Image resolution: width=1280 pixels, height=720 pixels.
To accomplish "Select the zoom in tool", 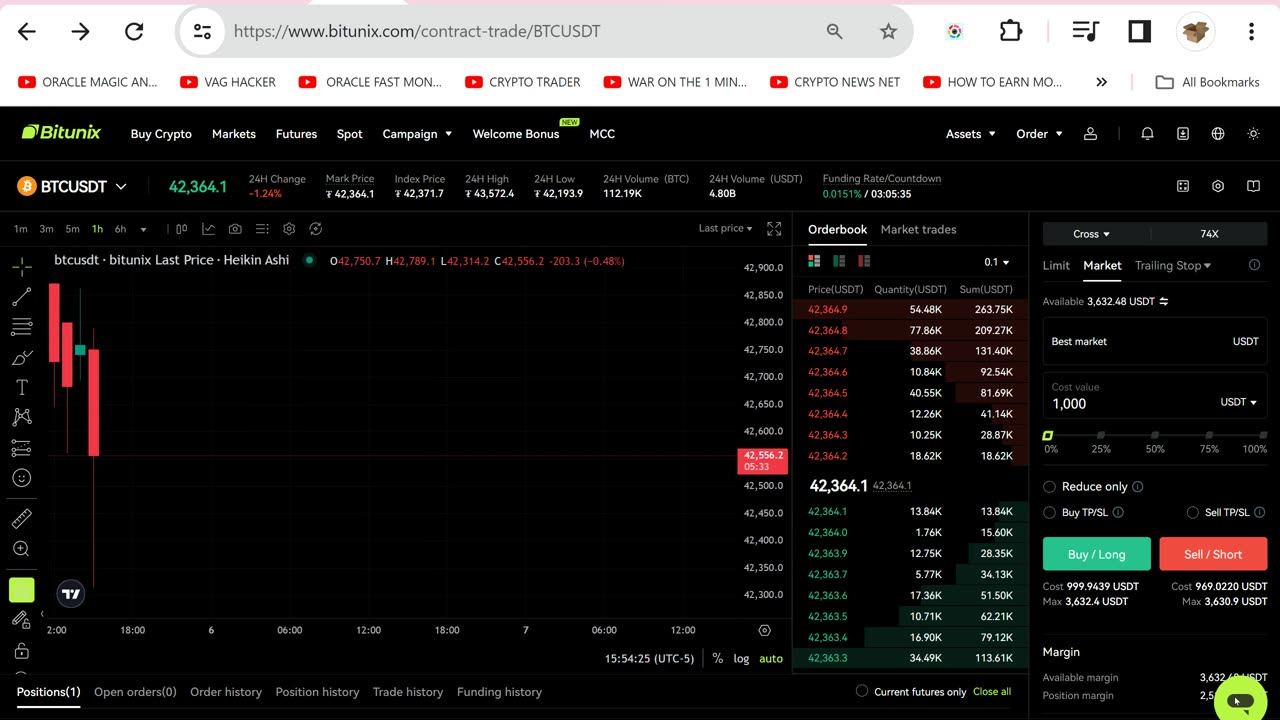I will pyautogui.click(x=21, y=548).
